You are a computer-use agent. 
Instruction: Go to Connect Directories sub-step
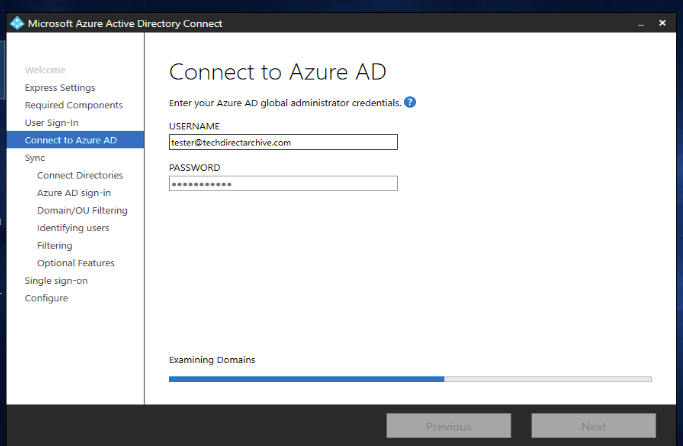[x=80, y=175]
